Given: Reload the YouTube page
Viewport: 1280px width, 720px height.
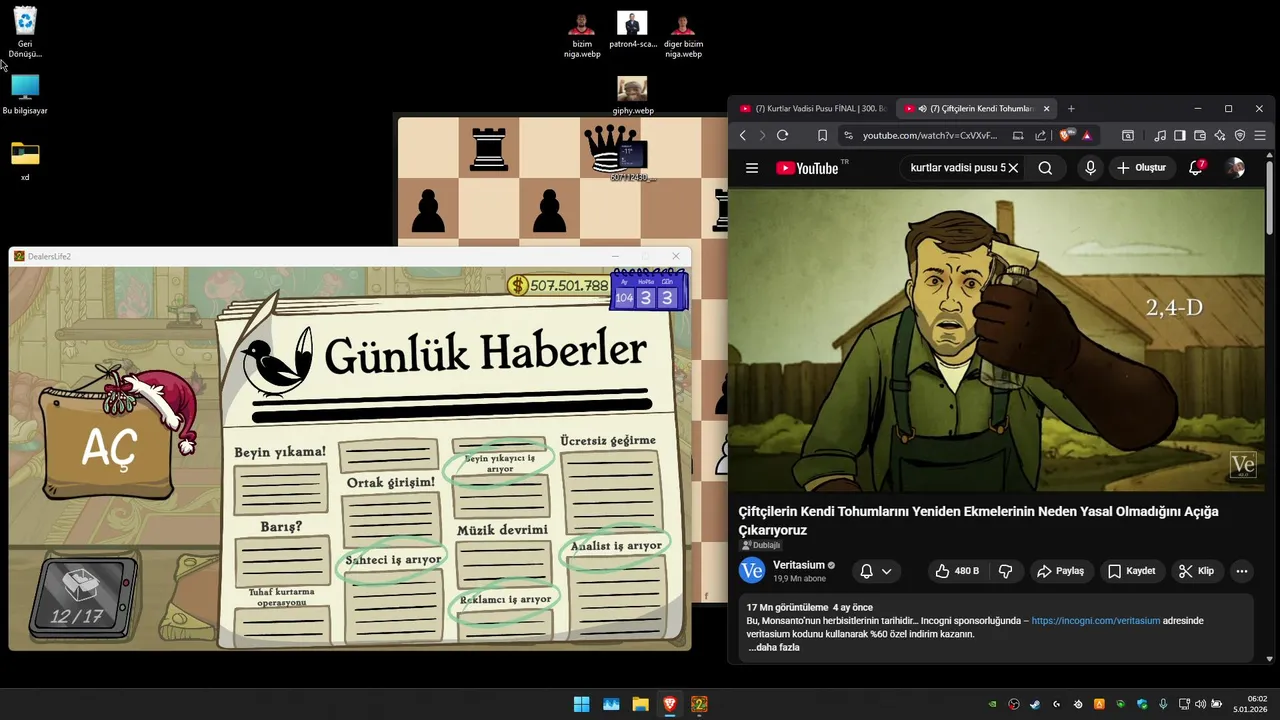Looking at the screenshot, I should (782, 135).
